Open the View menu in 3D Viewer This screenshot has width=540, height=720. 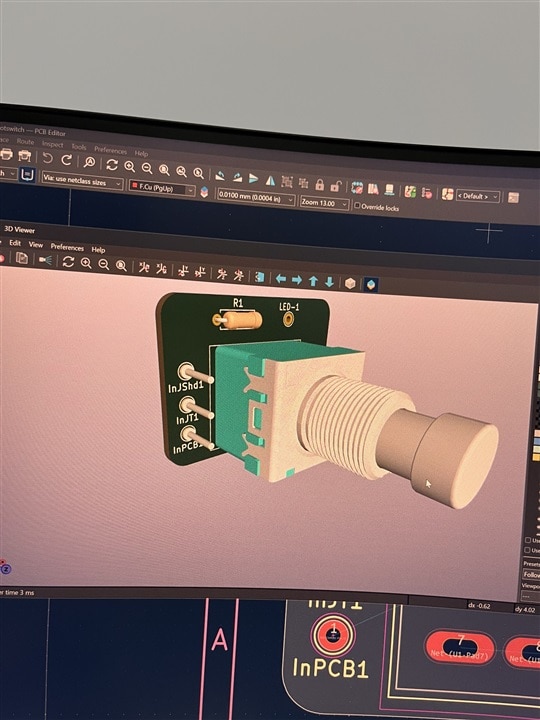tap(36, 245)
